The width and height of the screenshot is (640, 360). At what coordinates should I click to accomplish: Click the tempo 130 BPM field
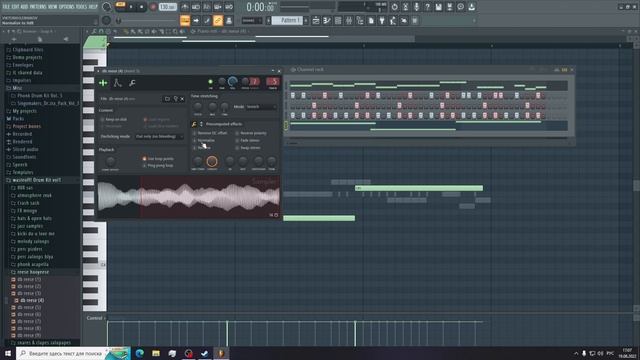tap(167, 7)
